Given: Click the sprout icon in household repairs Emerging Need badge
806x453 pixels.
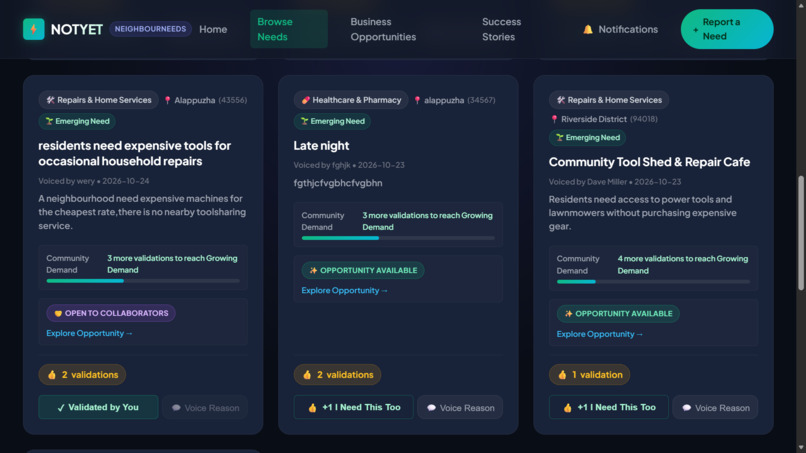Looking at the screenshot, I should pyautogui.click(x=49, y=121).
